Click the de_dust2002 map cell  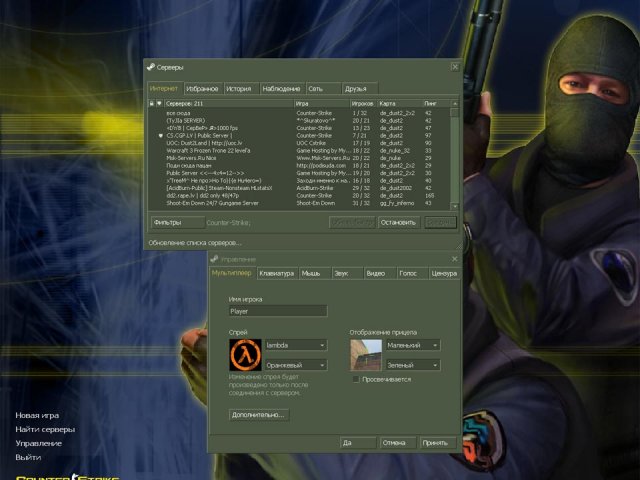pos(396,188)
